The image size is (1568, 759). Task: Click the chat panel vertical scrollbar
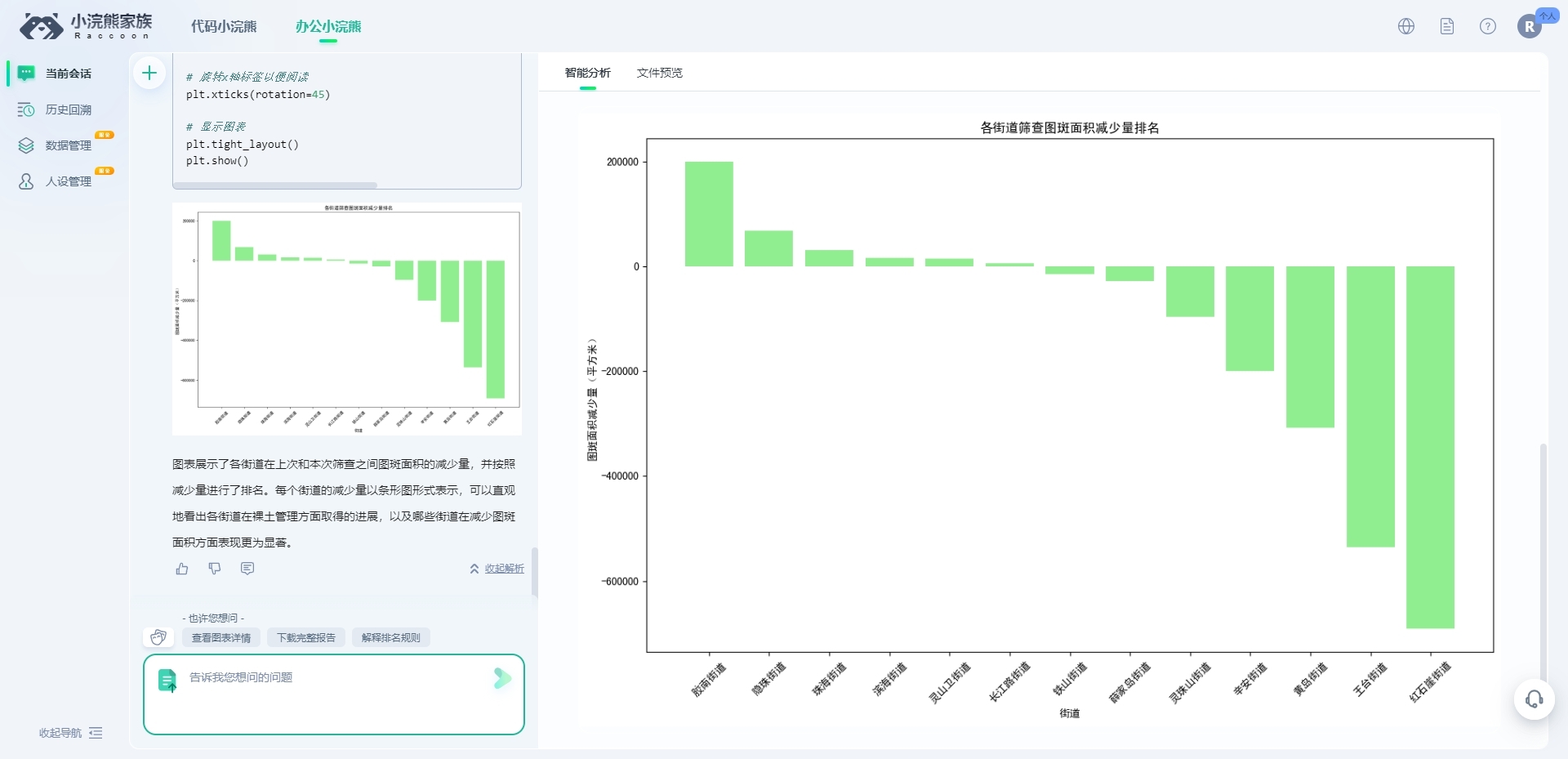click(x=535, y=572)
